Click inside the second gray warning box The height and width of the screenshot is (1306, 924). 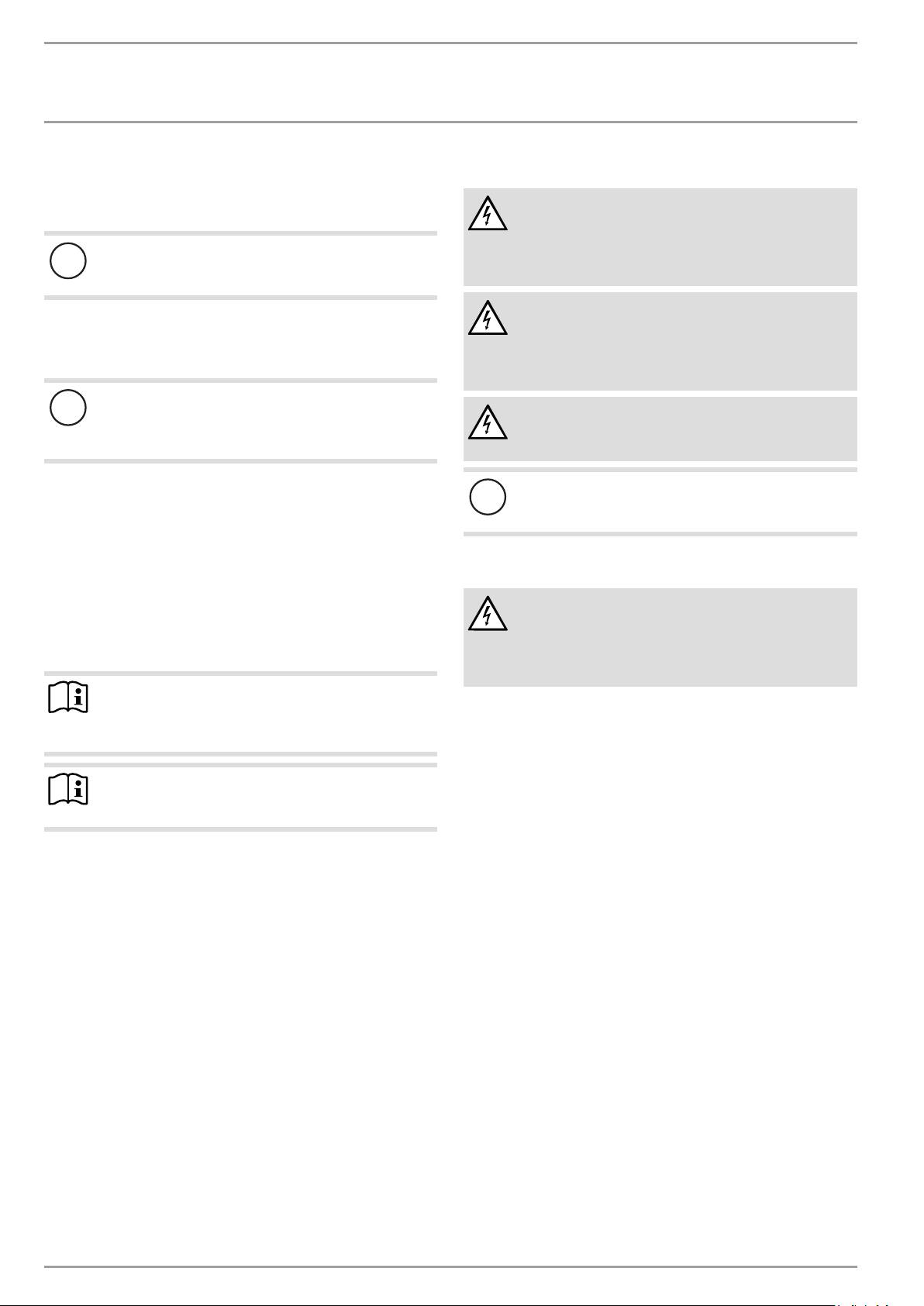click(x=674, y=341)
